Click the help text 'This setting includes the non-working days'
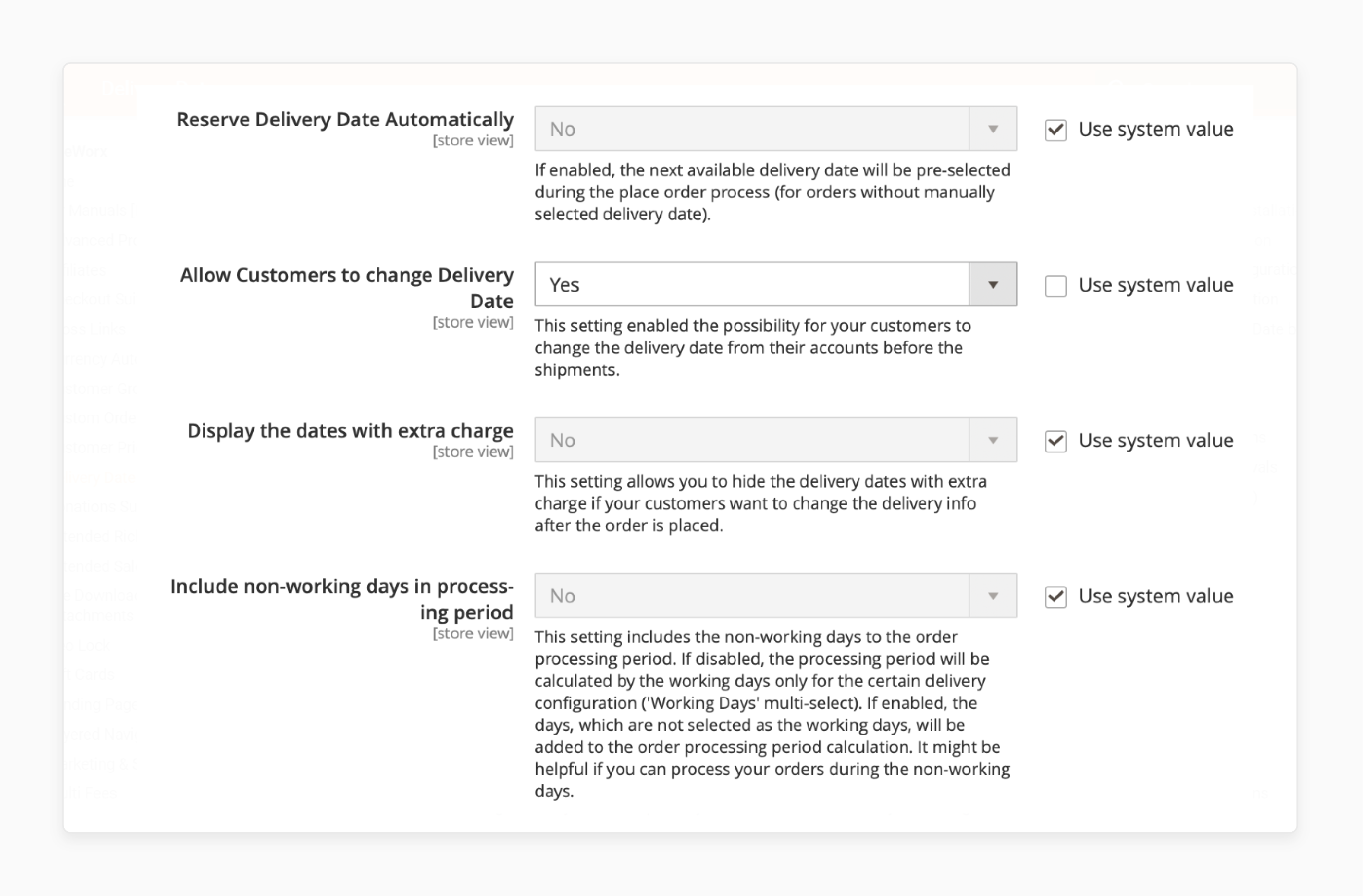 click(x=773, y=714)
